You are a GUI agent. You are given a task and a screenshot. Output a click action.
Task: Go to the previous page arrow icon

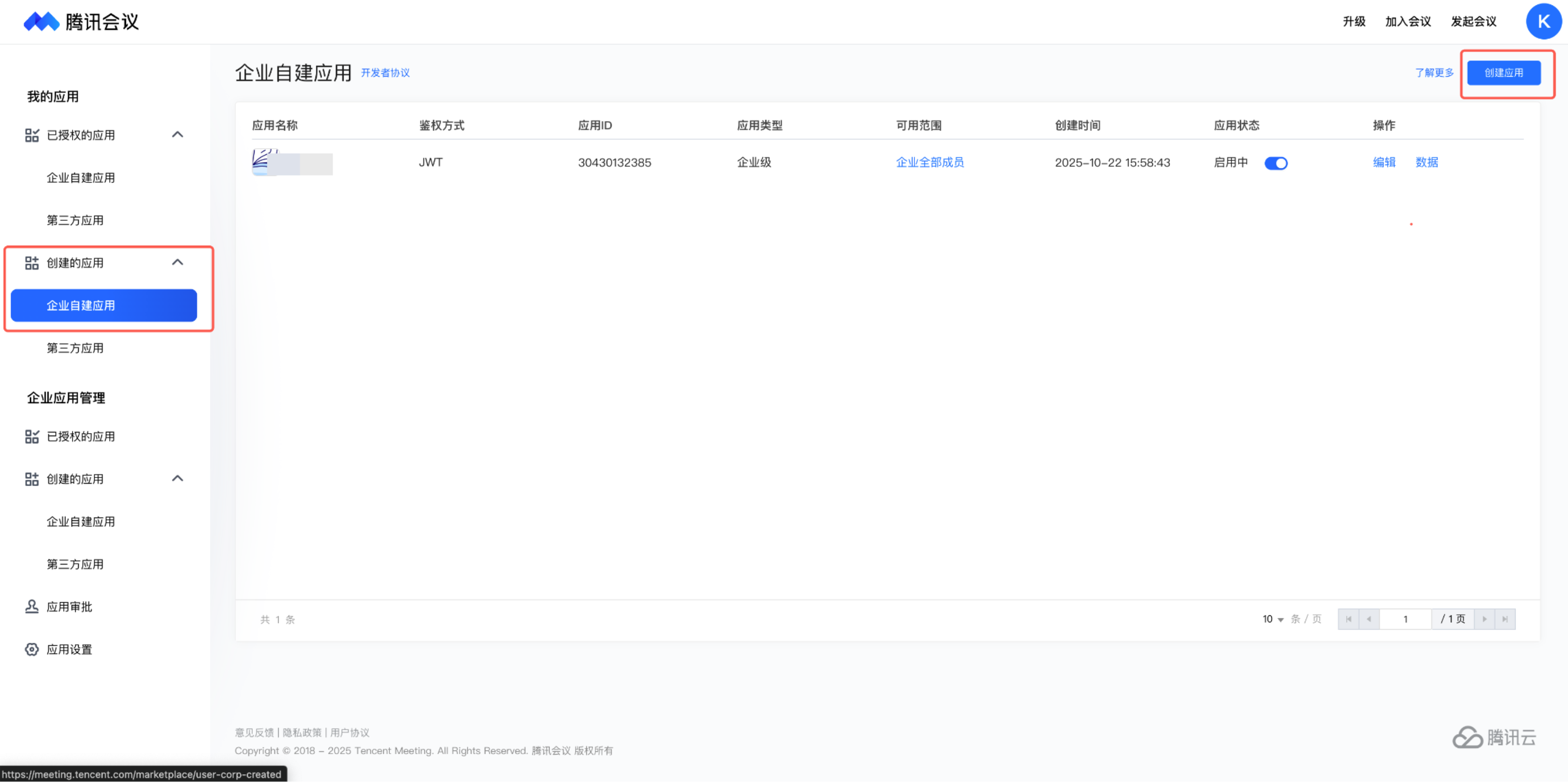1369,619
